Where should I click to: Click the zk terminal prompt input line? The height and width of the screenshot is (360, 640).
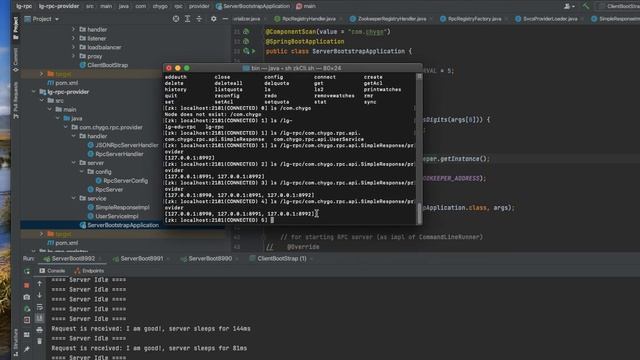(x=289, y=220)
